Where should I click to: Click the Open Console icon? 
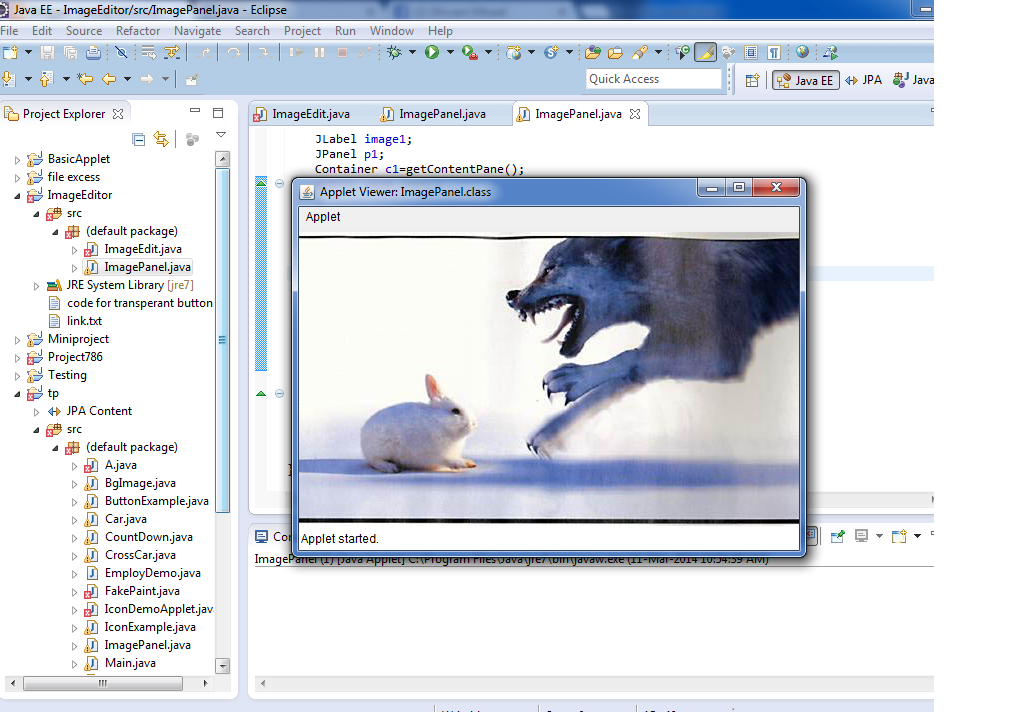899,536
